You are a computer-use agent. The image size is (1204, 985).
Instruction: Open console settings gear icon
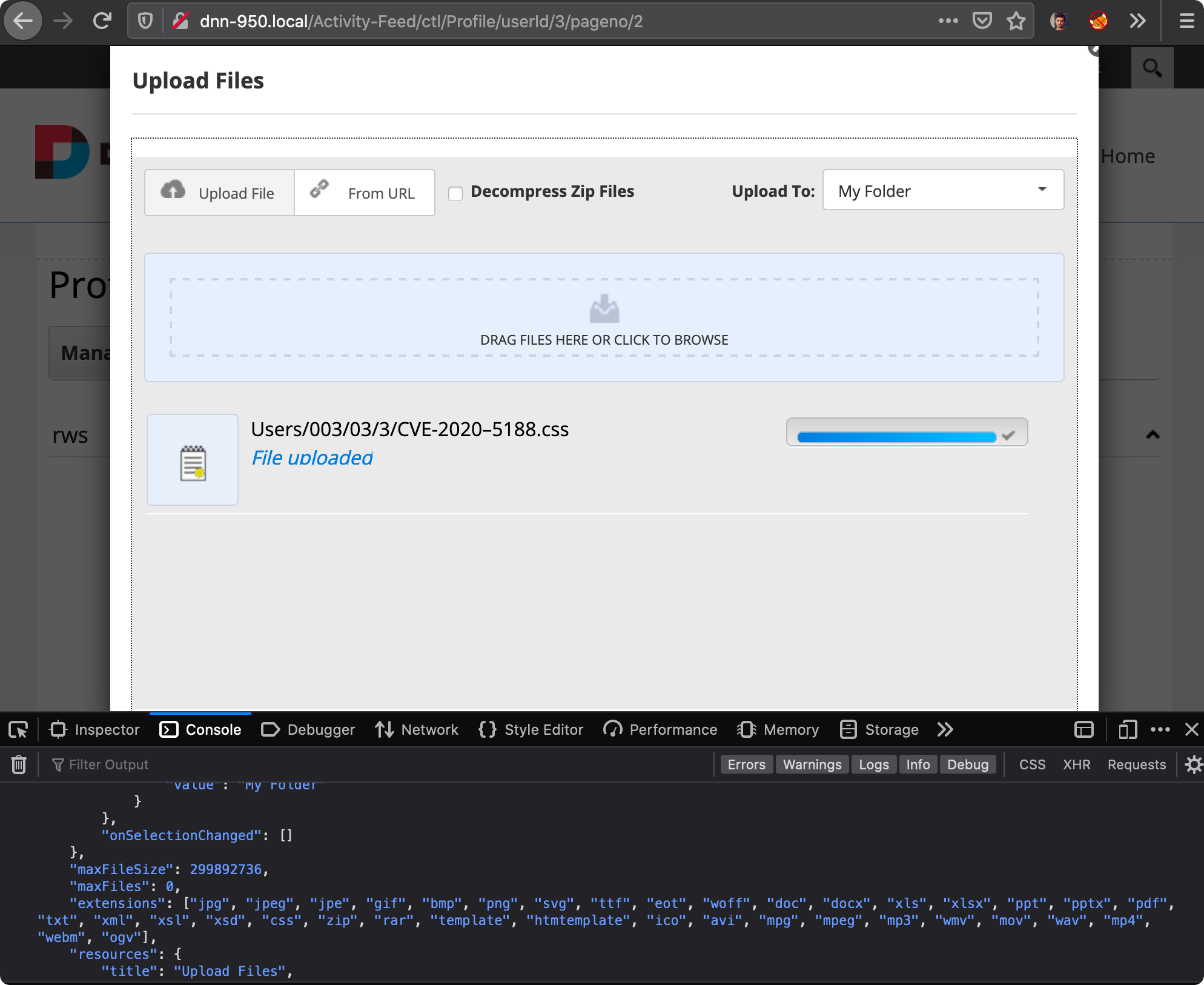pyautogui.click(x=1193, y=764)
